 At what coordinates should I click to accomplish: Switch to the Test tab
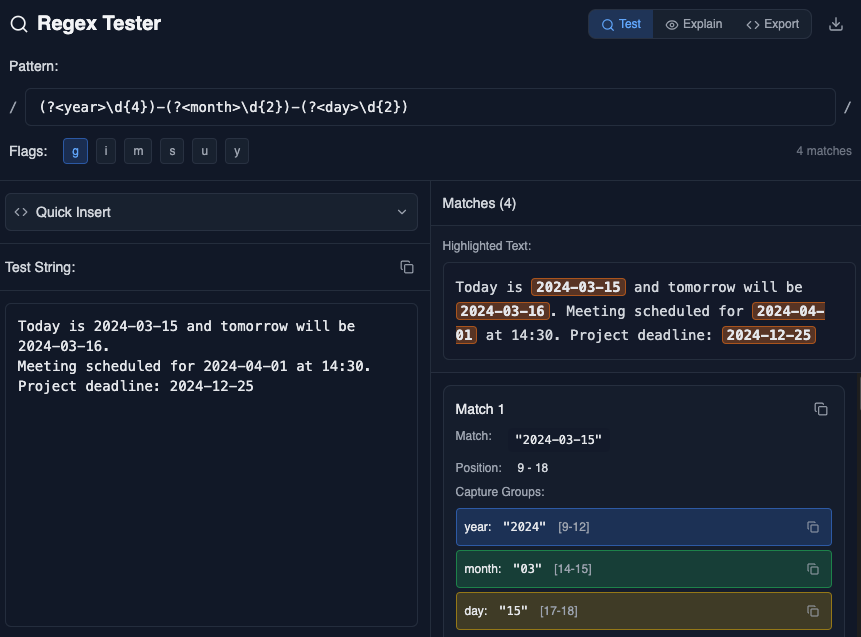click(621, 24)
